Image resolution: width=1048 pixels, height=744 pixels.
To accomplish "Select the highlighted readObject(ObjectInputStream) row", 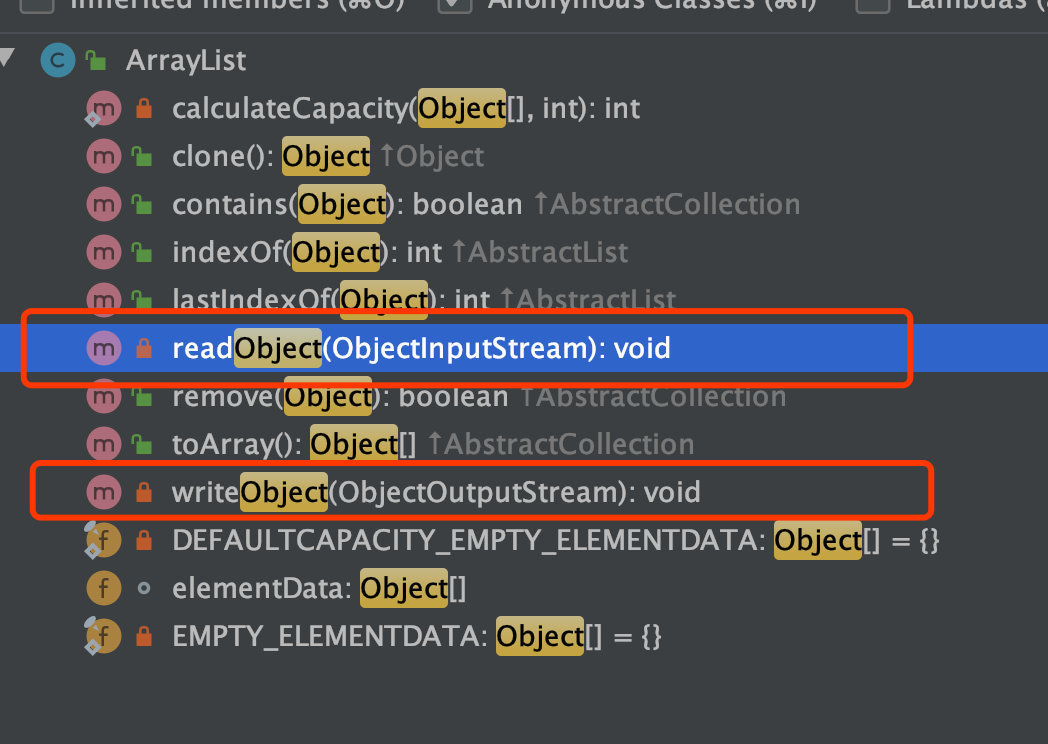I will [524, 348].
